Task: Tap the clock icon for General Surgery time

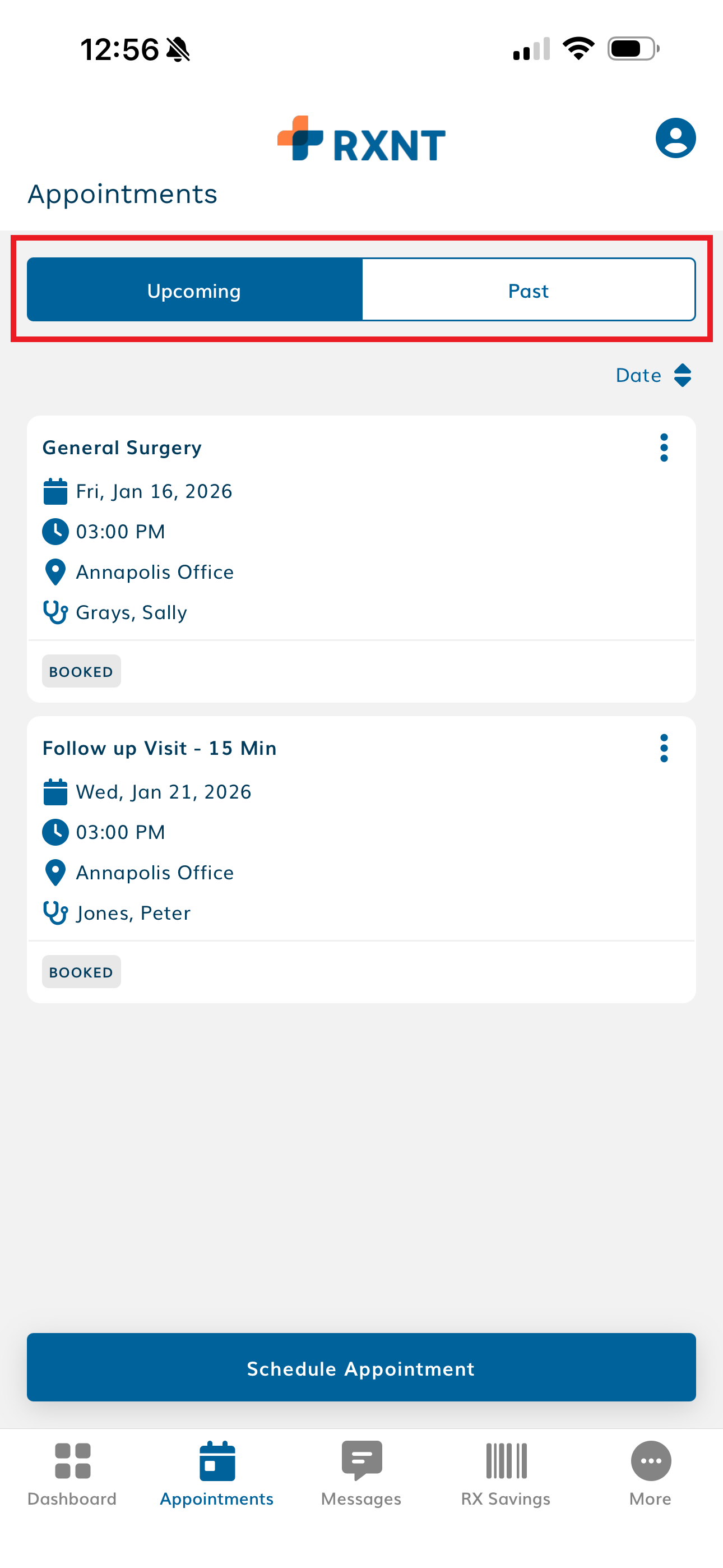Action: tap(55, 532)
